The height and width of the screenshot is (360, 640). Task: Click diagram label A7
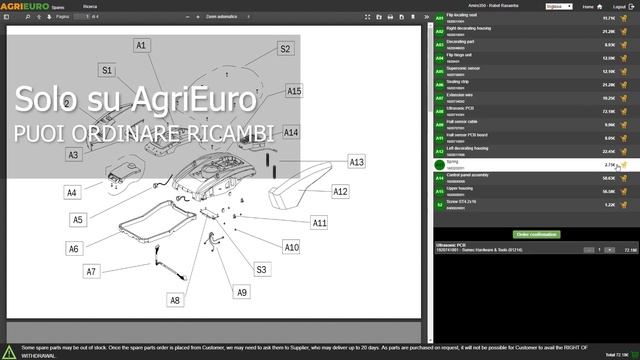tap(91, 271)
